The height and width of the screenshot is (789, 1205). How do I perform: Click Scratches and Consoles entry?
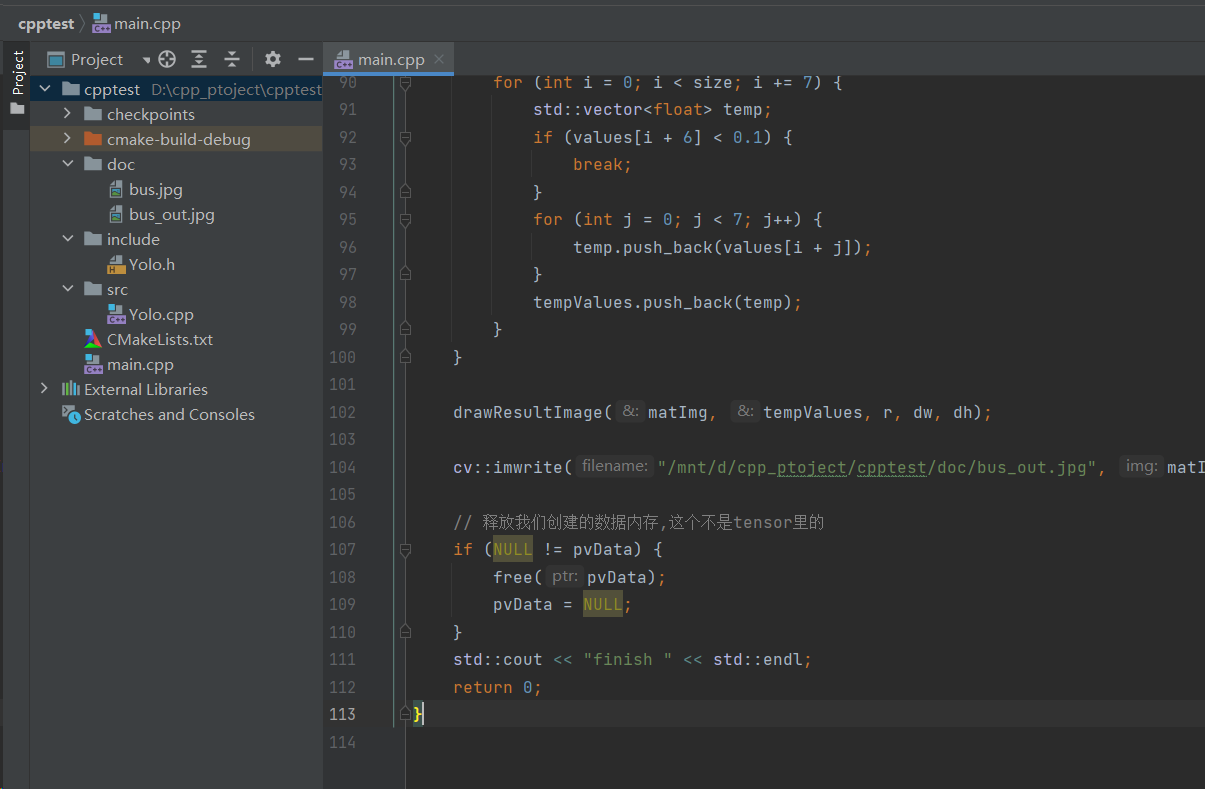tap(168, 414)
